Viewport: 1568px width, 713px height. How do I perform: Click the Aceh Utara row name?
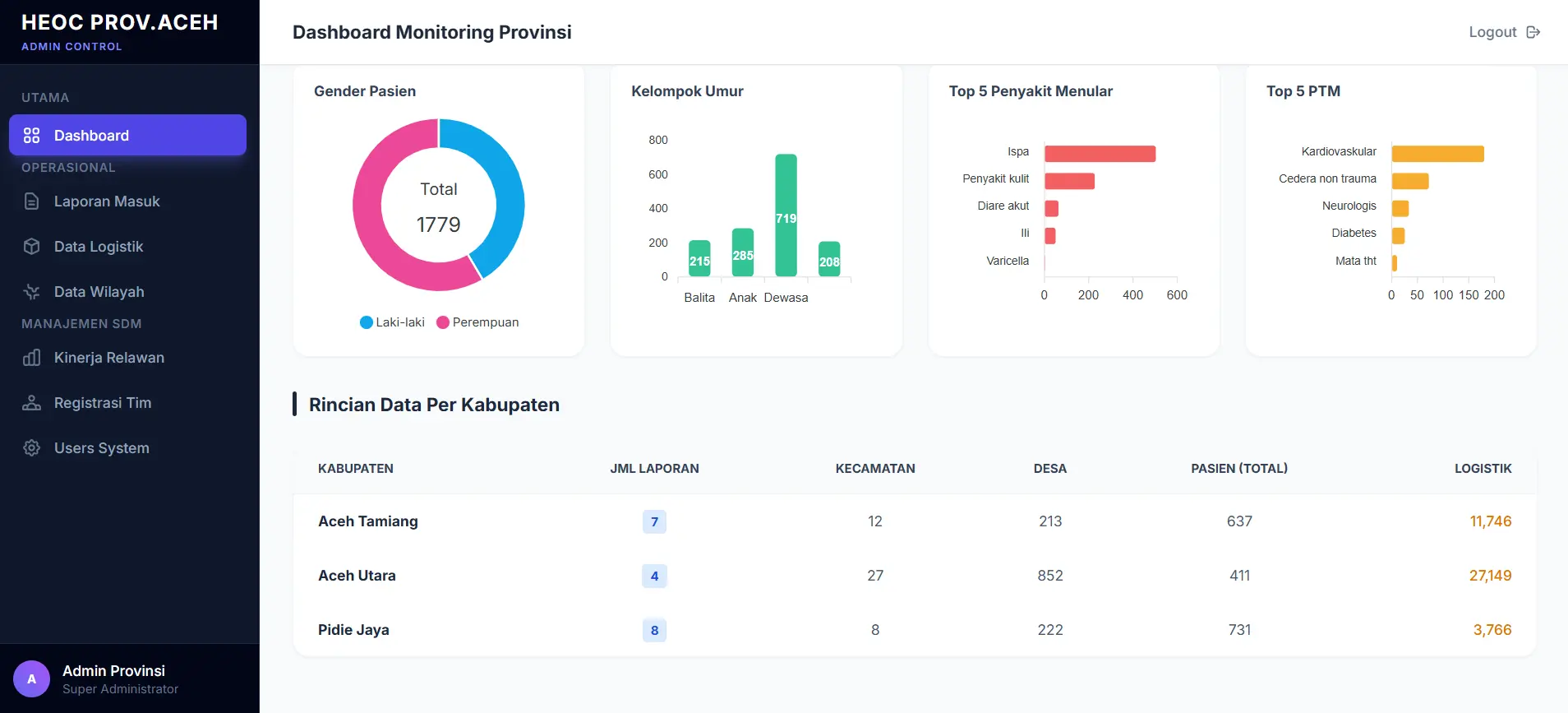357,576
